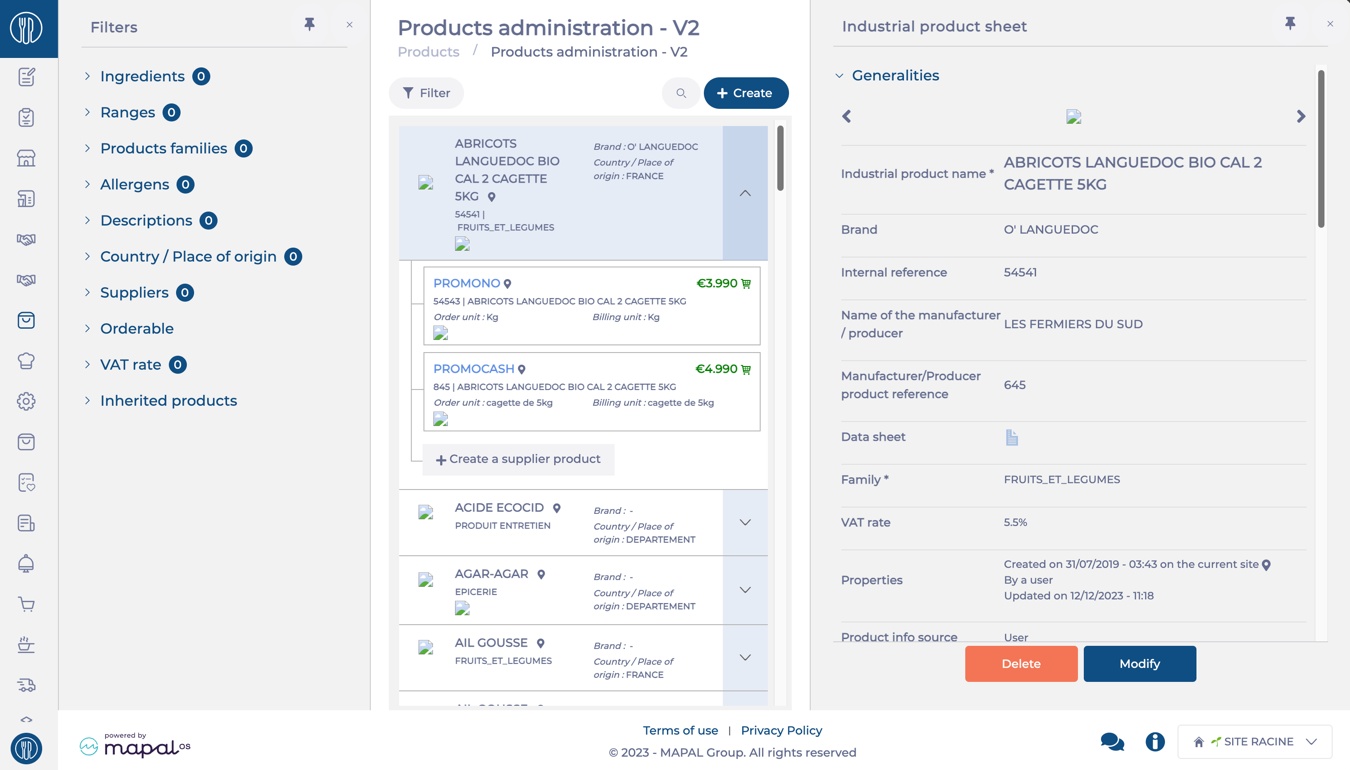Click the location pin beside PROMONO
The height and width of the screenshot is (770, 1350).
click(508, 284)
